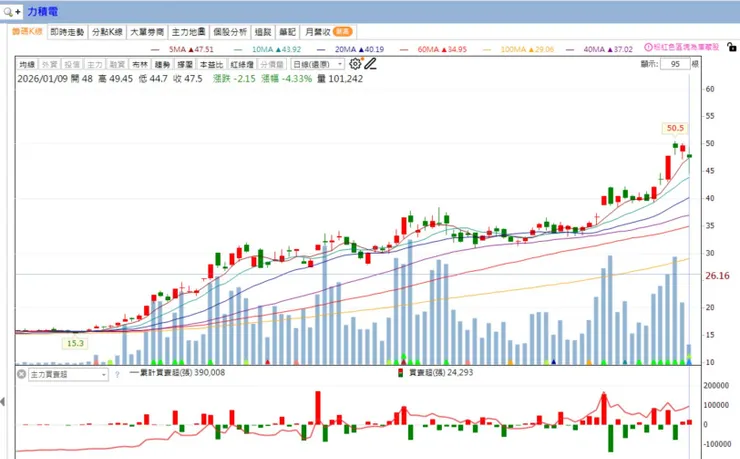Close the 主力買賣超 indicator panel

(x=21, y=374)
